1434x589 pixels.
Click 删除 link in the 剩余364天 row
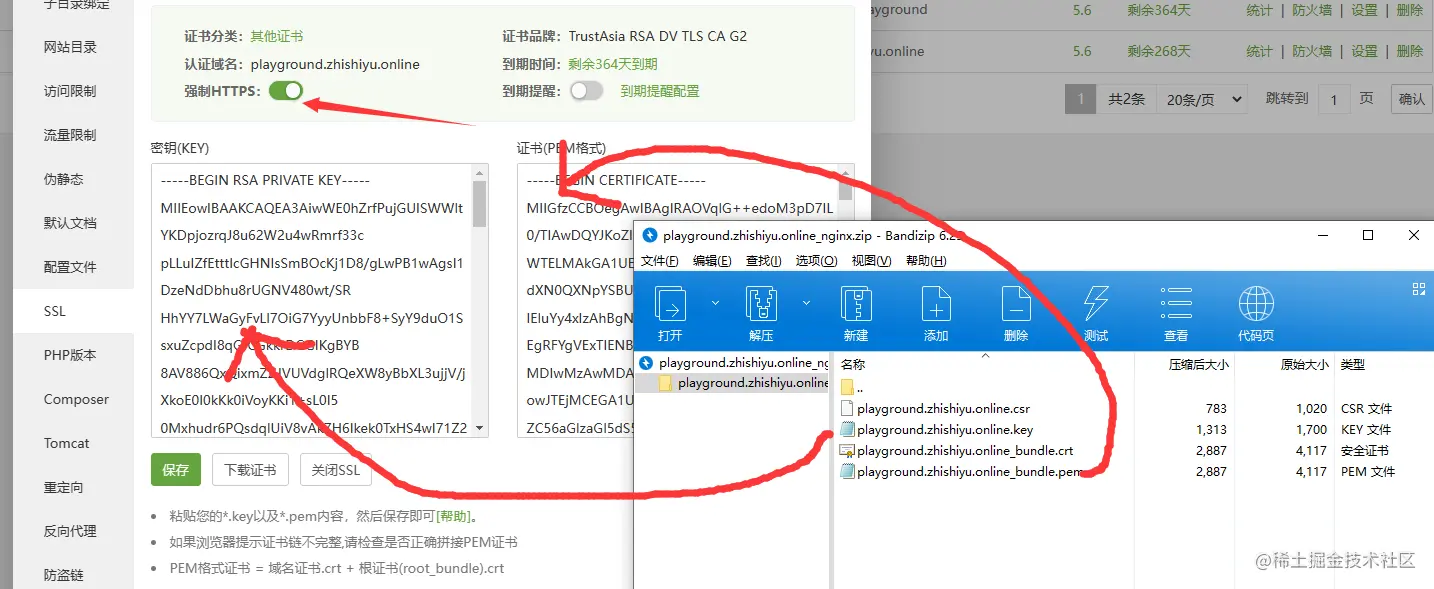click(x=1409, y=10)
